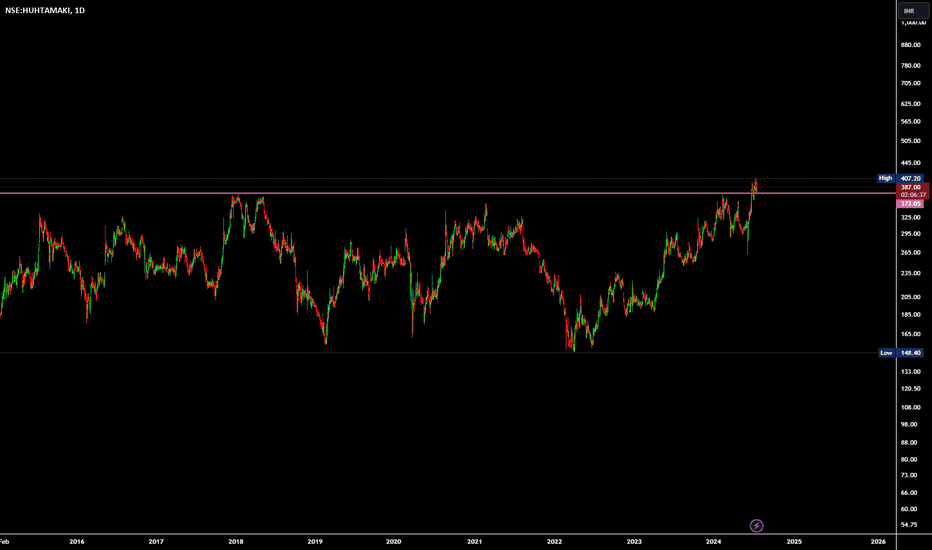Click the 565.00 price axis label
The height and width of the screenshot is (550, 932).
911,121
